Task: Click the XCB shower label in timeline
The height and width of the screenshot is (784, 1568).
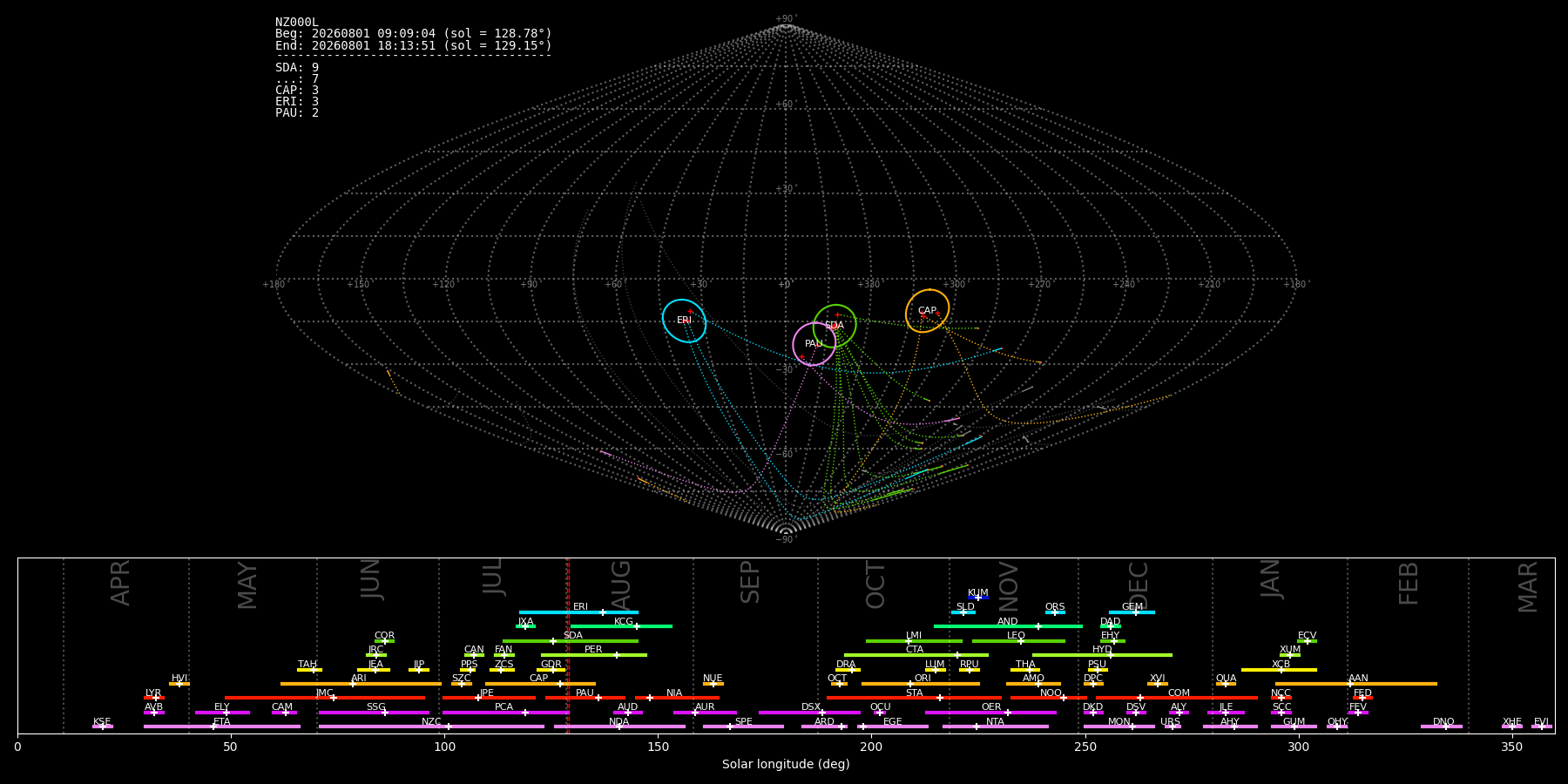Action: pyautogui.click(x=1281, y=665)
